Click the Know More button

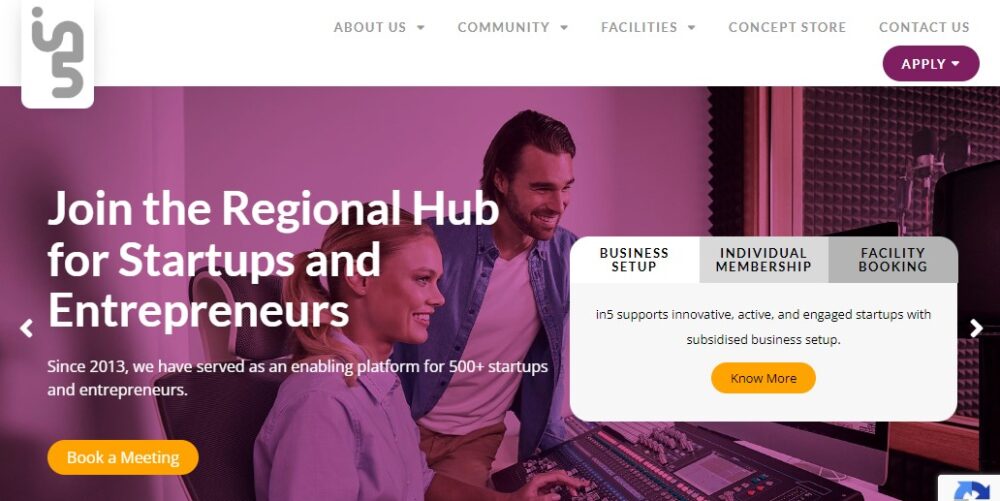coord(763,378)
